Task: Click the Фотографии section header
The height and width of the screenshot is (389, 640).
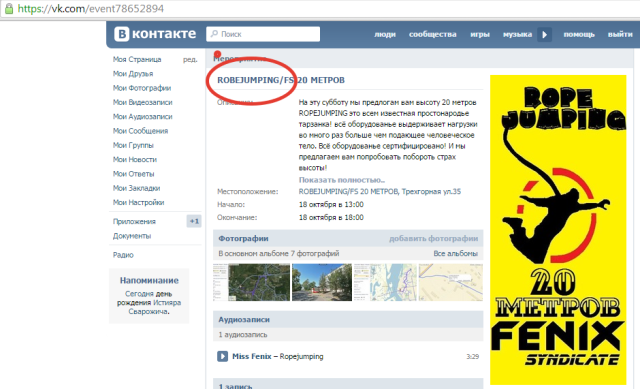Action: [x=243, y=238]
